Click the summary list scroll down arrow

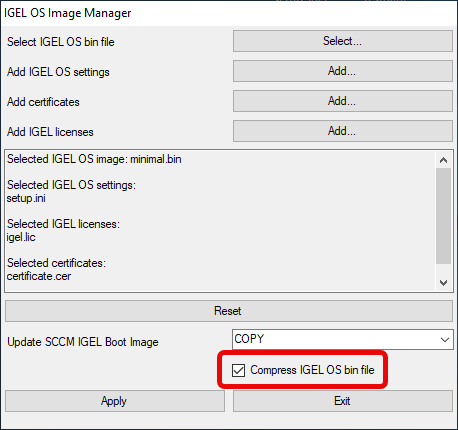click(443, 283)
